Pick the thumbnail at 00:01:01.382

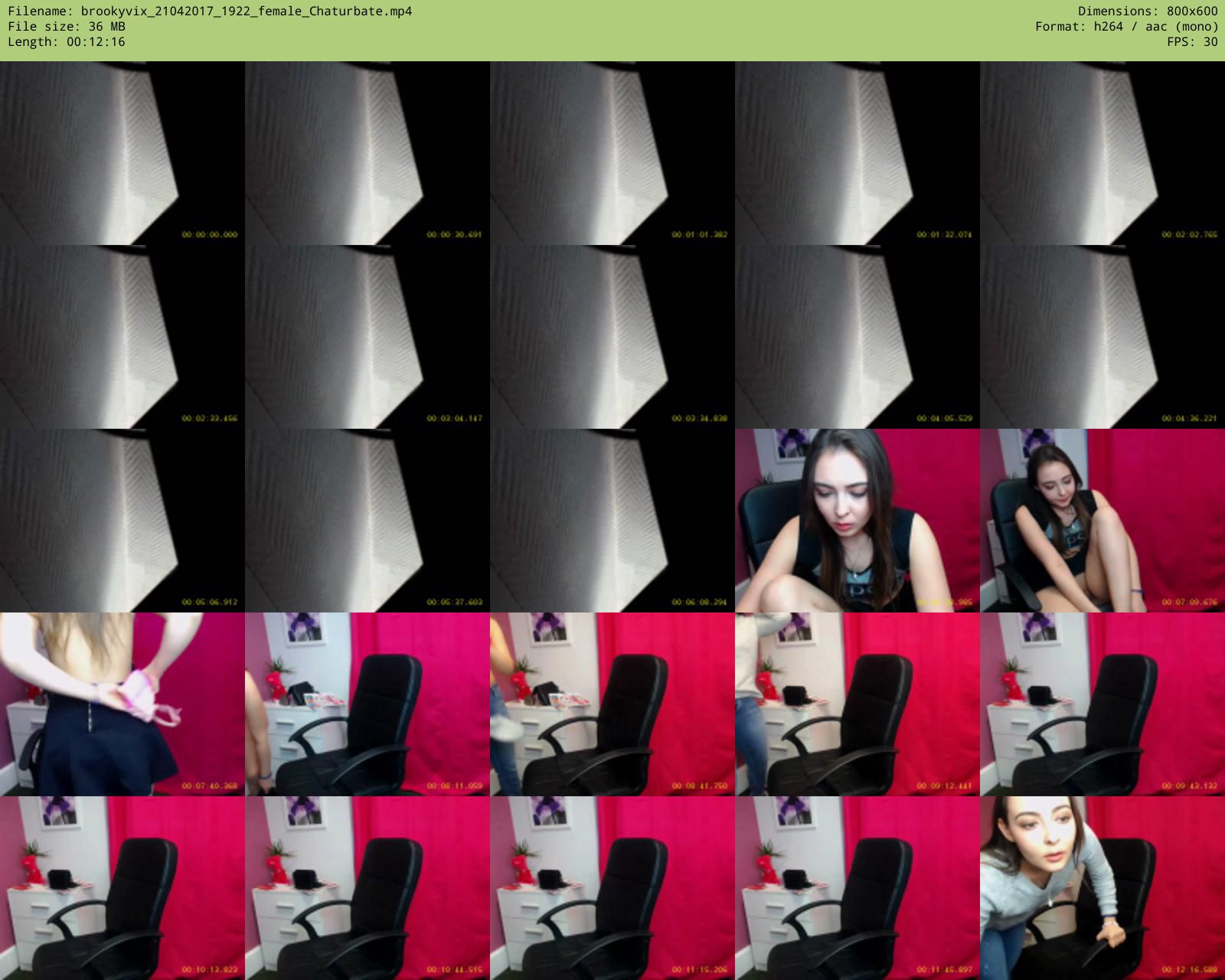[x=612, y=153]
